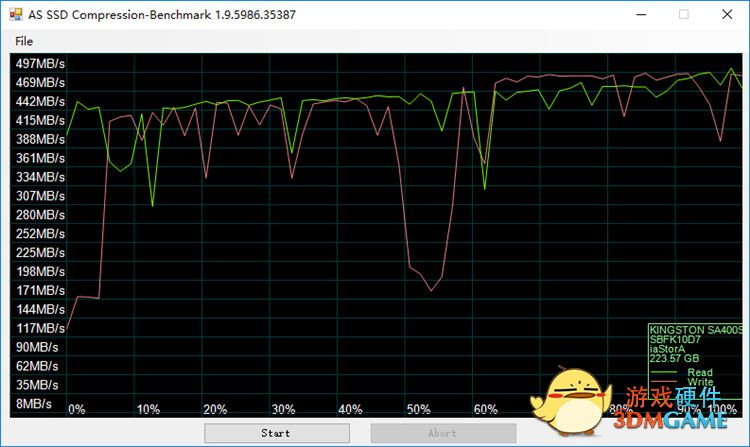Click the 415MB/s axis label
Screen dimensions: 750x447
(40, 120)
